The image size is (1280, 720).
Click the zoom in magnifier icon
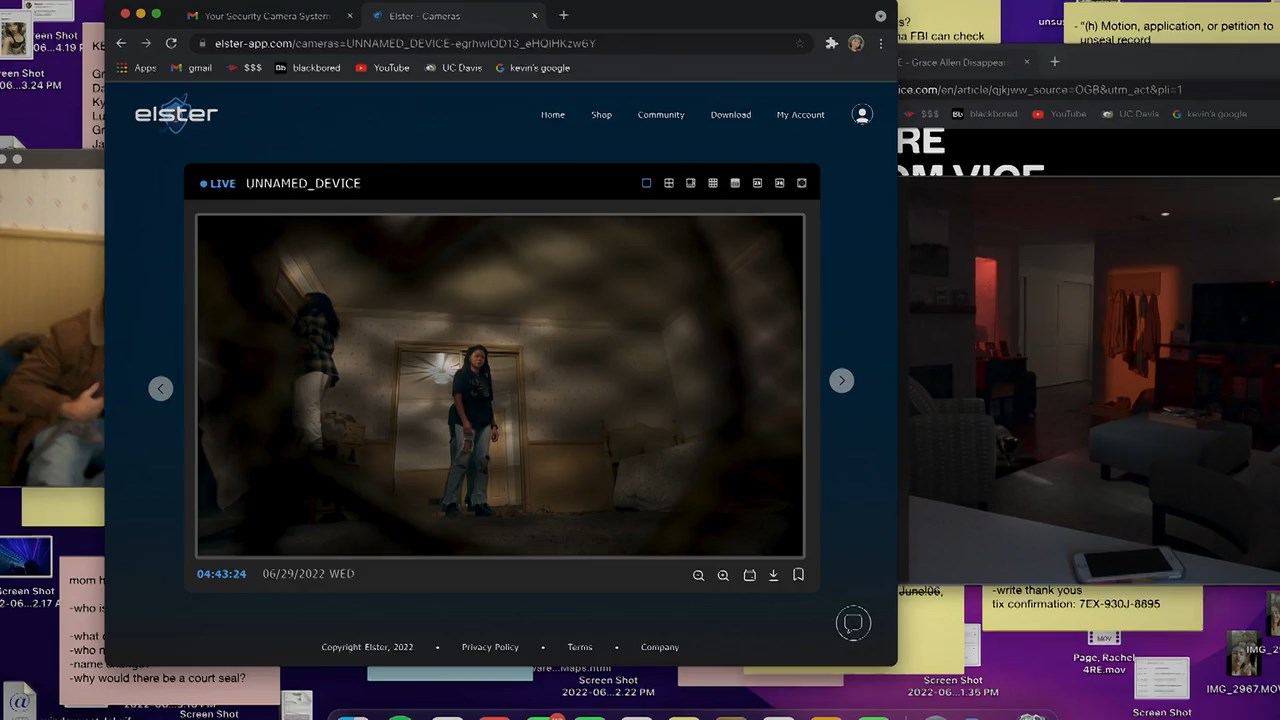pos(723,575)
